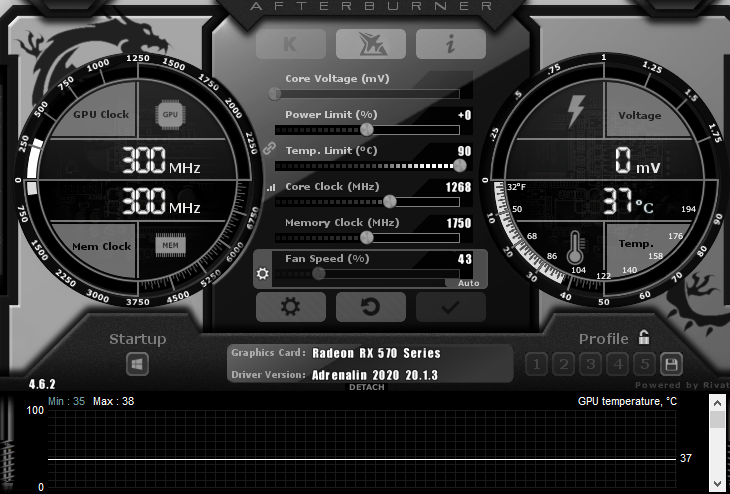Click the version number 4.6.2
730x494 pixels.
[42, 384]
